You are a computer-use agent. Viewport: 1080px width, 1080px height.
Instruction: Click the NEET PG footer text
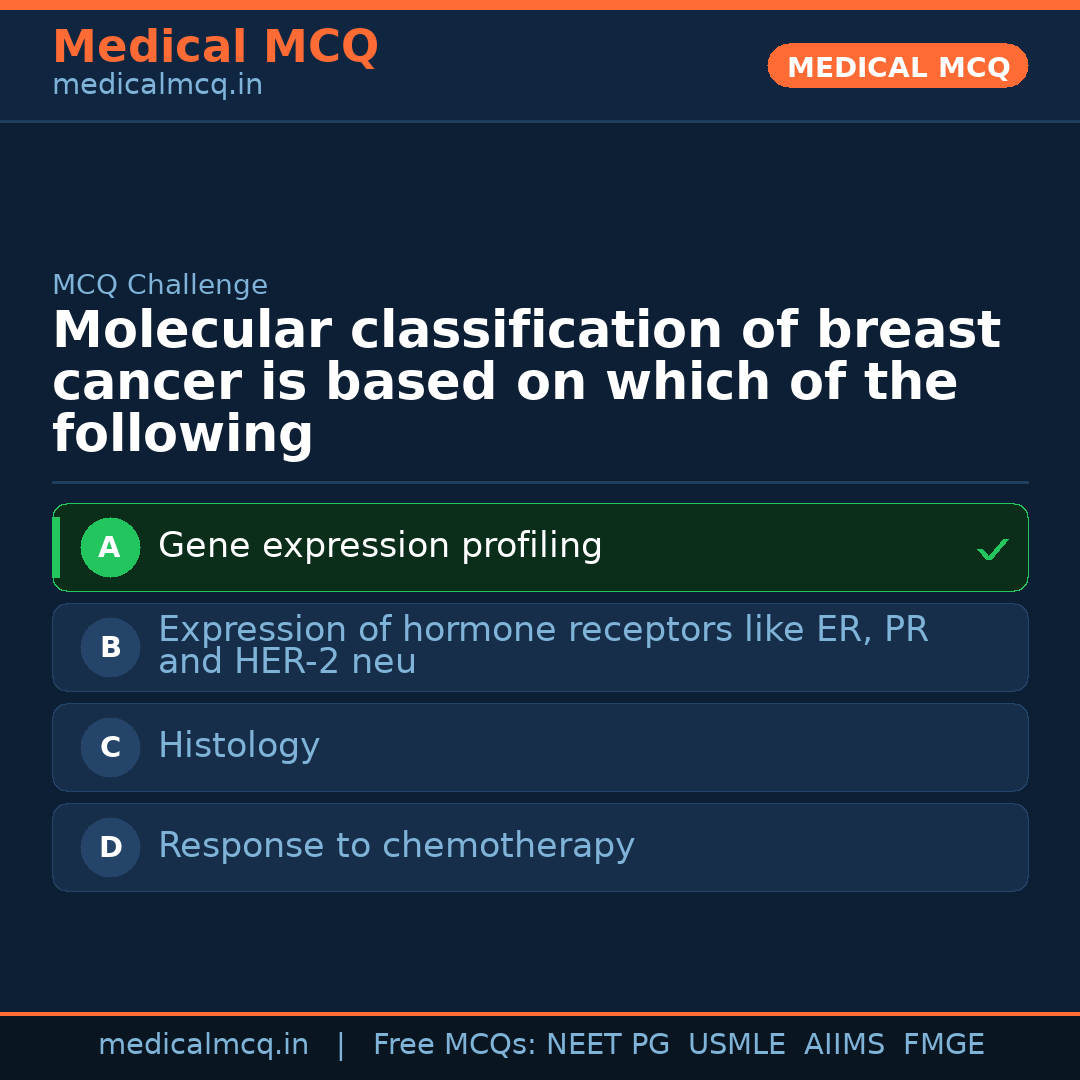[608, 1045]
